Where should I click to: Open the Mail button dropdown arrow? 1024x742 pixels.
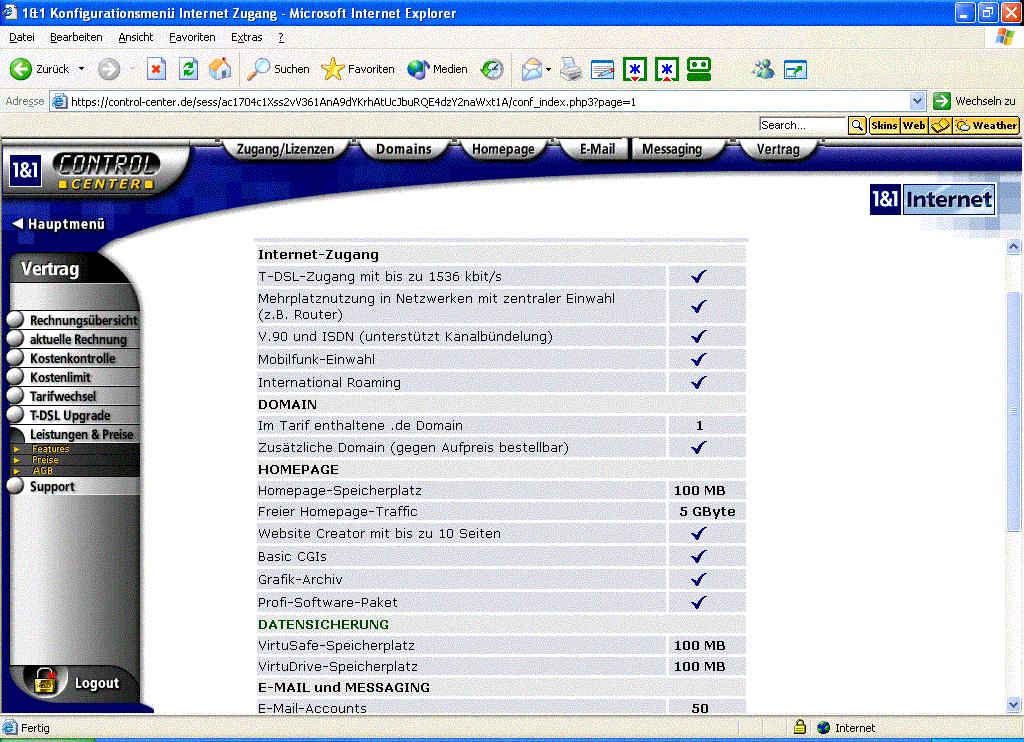click(549, 69)
